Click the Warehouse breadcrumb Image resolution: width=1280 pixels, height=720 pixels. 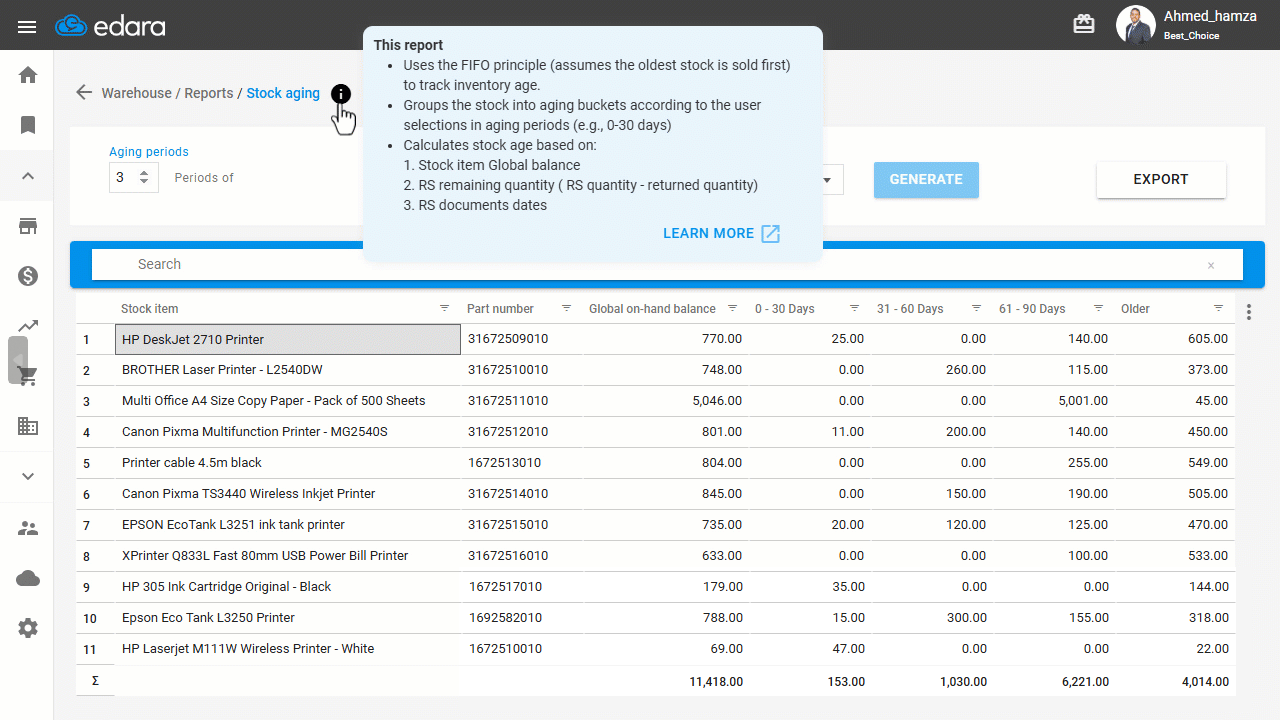click(136, 93)
